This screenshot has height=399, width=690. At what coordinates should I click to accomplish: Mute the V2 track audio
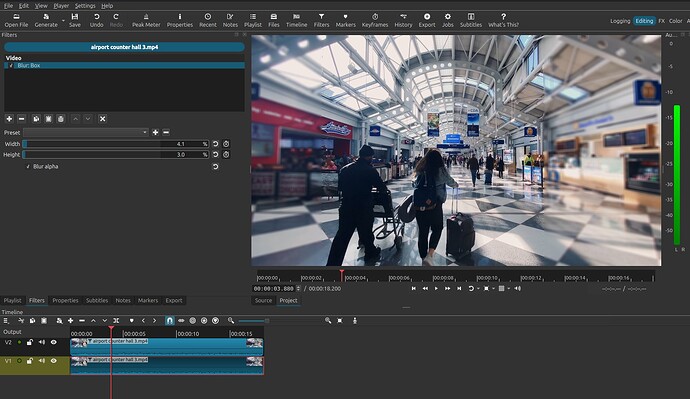click(x=42, y=342)
